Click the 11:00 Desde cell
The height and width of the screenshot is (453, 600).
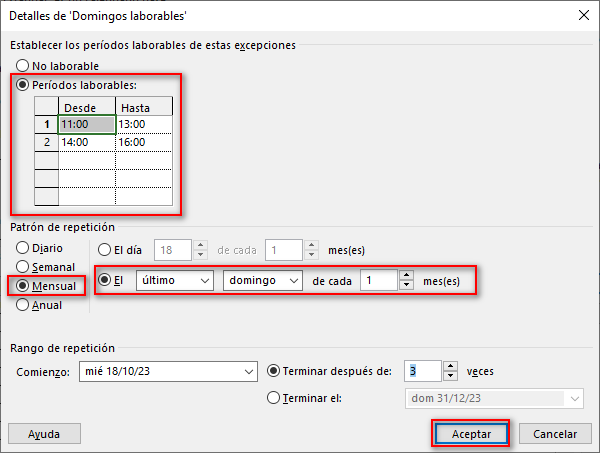(x=86, y=125)
